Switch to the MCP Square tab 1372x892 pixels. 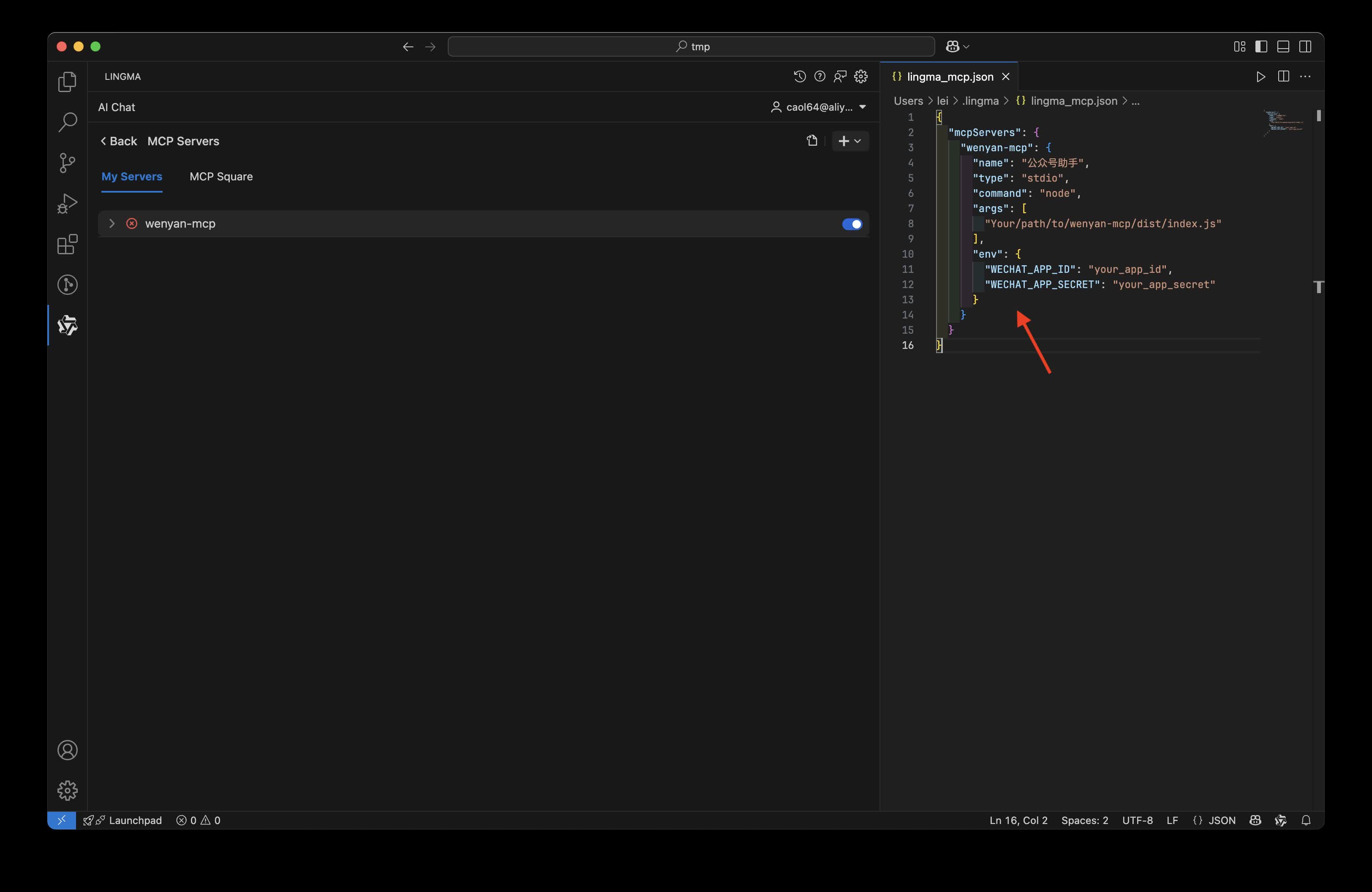221,176
